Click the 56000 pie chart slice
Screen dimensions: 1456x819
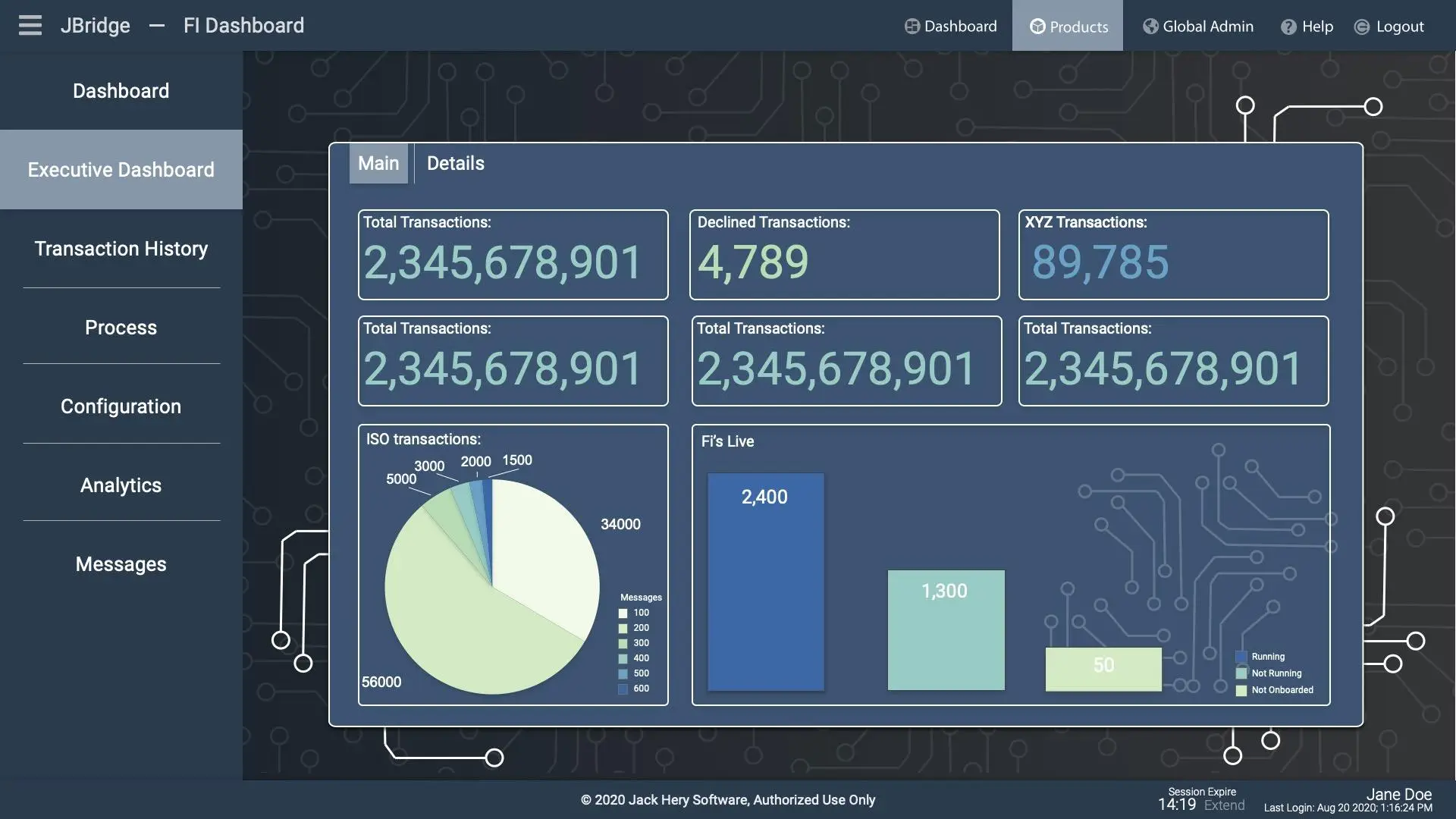[x=463, y=622]
